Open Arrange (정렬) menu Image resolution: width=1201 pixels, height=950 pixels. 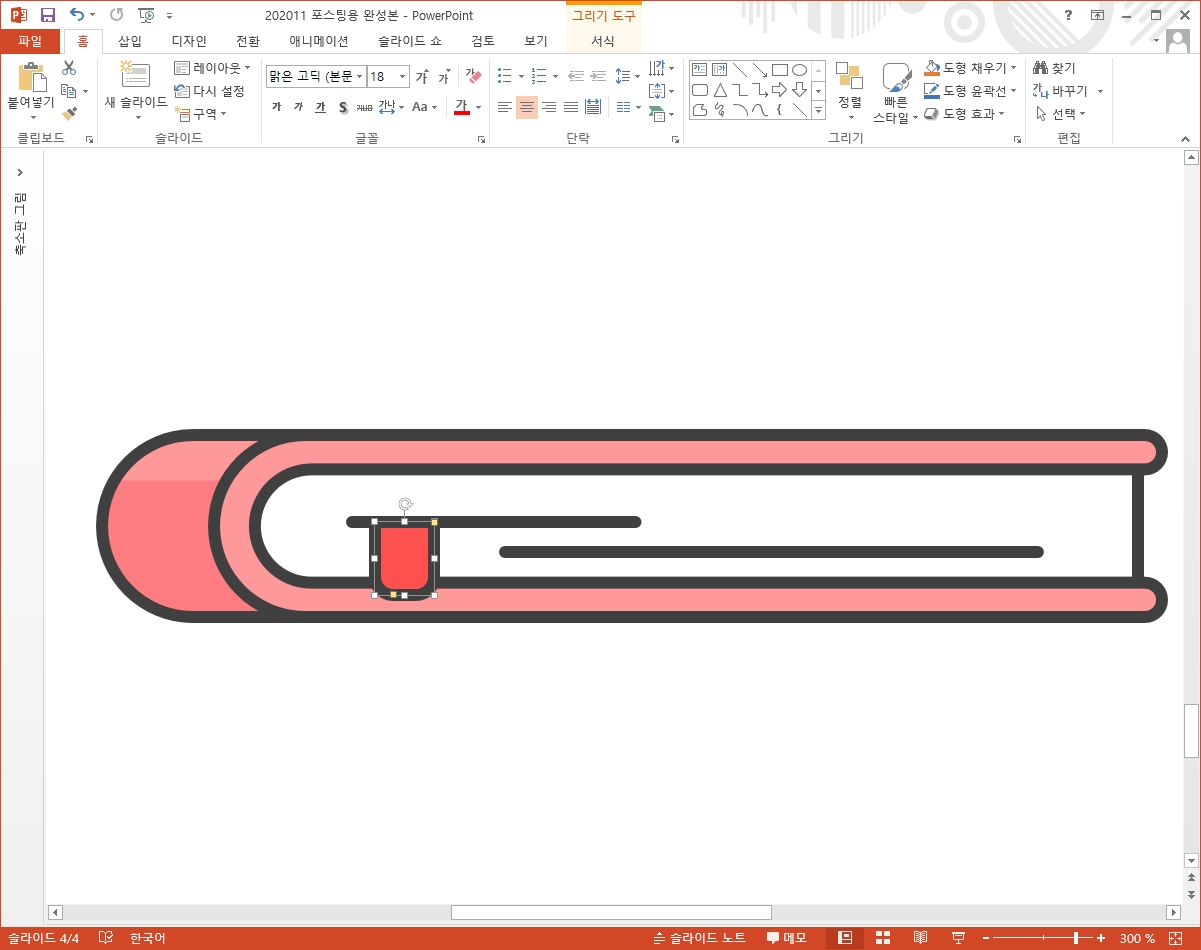[x=850, y=91]
